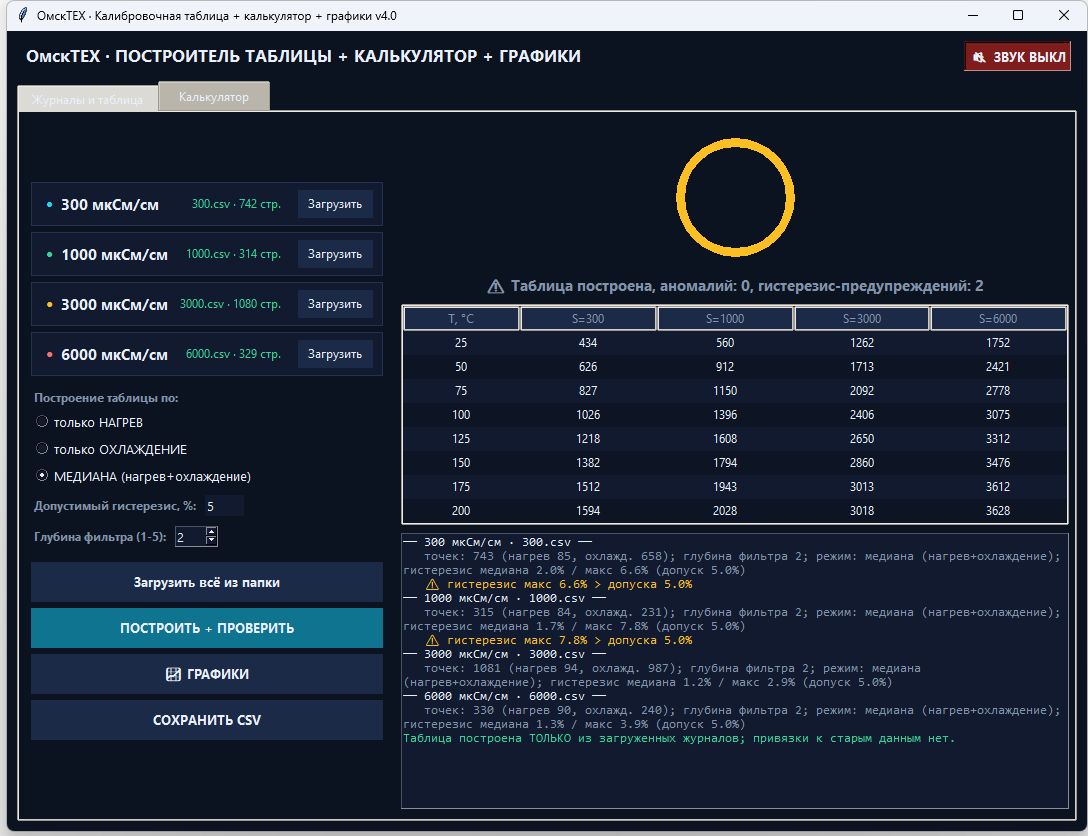Toggle the ЗВУК ВЫКЛ sound button
The width and height of the screenshot is (1088, 836).
point(1017,57)
